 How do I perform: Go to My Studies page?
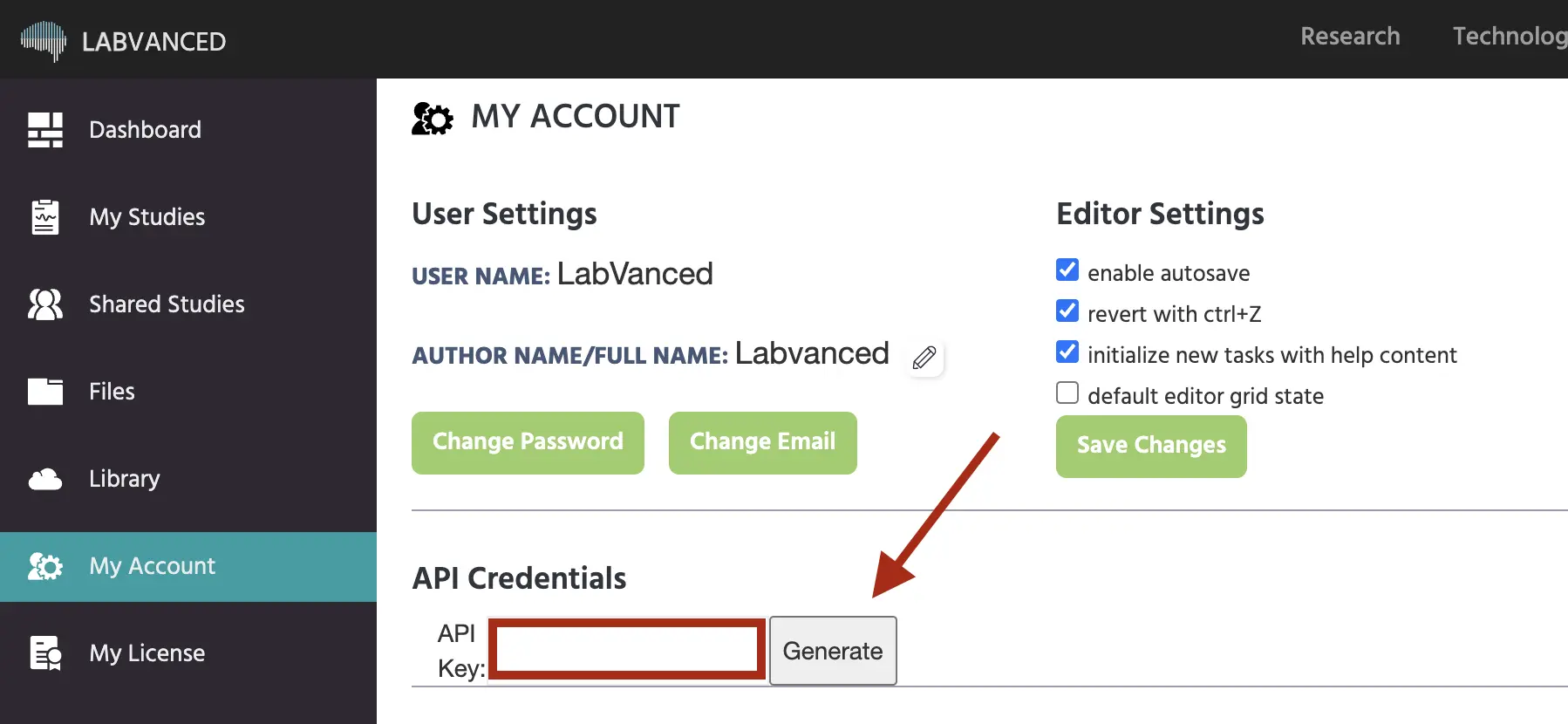tap(188, 217)
